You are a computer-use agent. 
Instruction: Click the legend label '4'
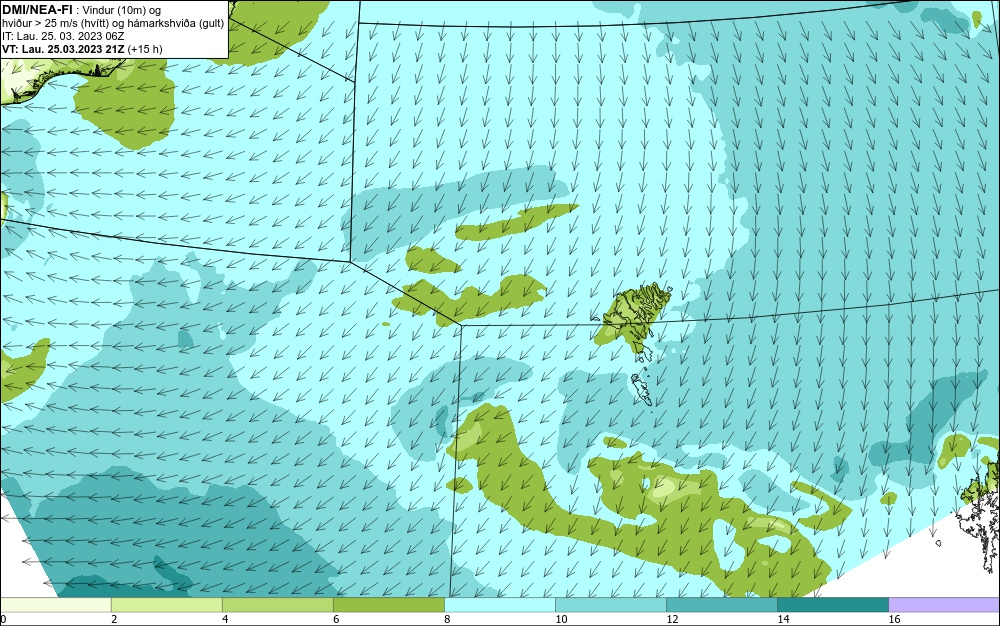pyautogui.click(x=225, y=619)
